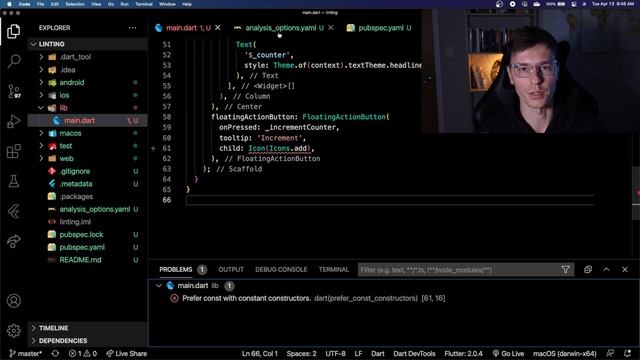Click the UTF-8 encoding indicator
The height and width of the screenshot is (360, 640).
[336, 353]
